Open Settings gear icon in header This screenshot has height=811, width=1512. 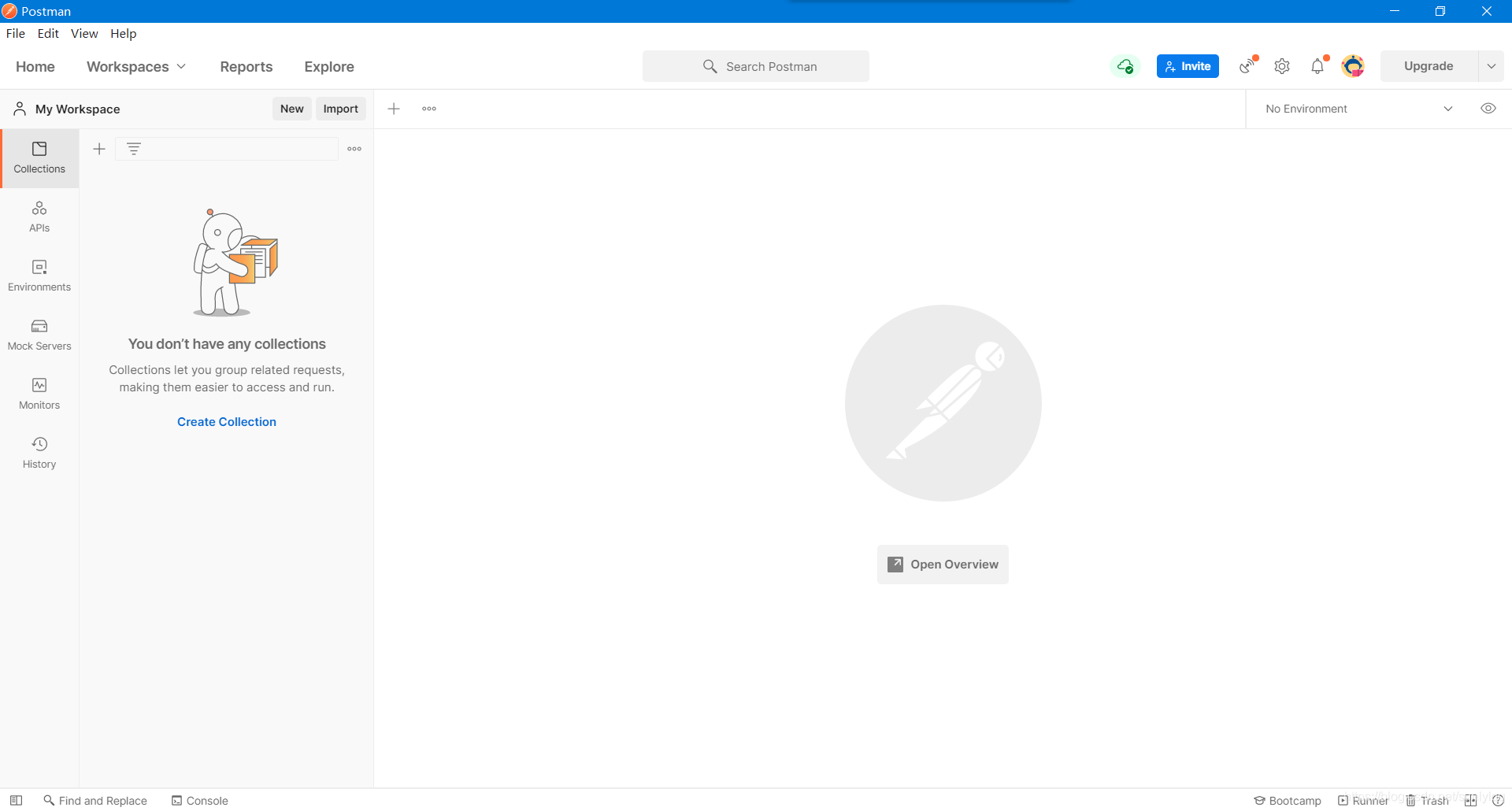pyautogui.click(x=1282, y=66)
